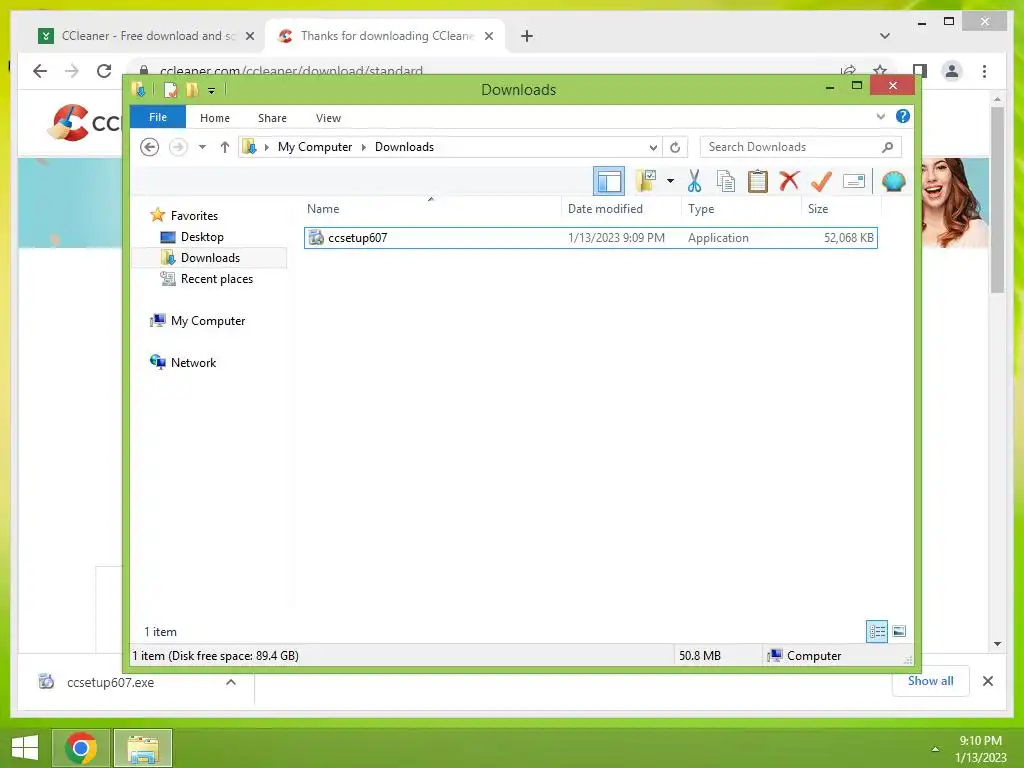Click the Paste clipboard icon

click(758, 181)
